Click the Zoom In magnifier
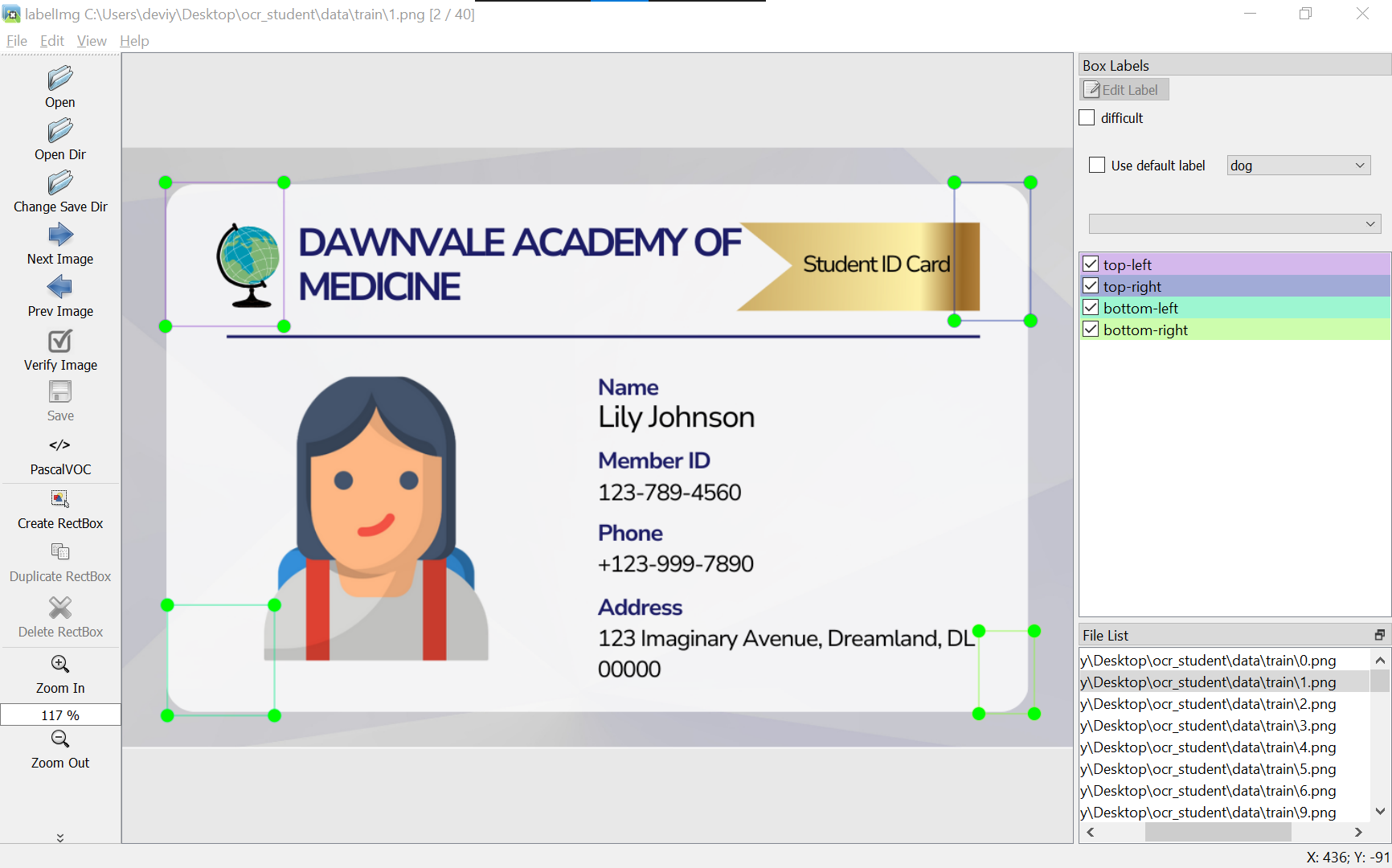This screenshot has height=868, width=1392. (x=60, y=664)
